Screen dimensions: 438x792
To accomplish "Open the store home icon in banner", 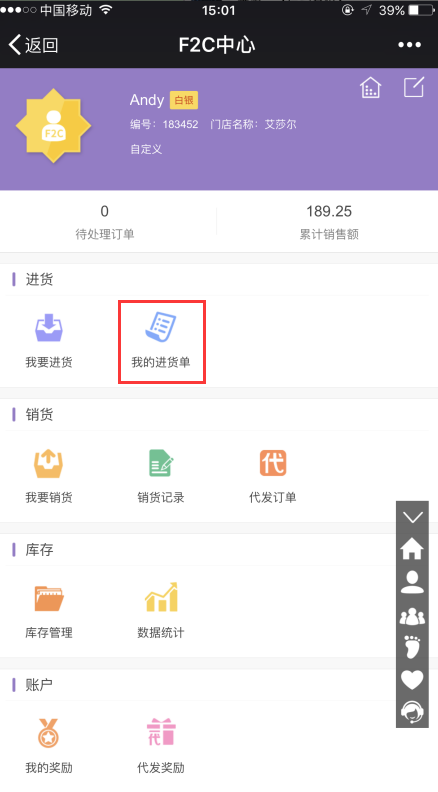I will (370, 87).
